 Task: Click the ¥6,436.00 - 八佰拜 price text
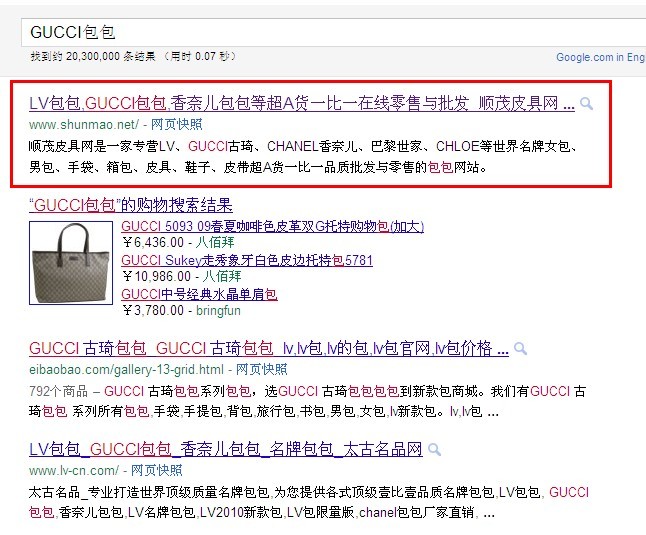pos(178,242)
